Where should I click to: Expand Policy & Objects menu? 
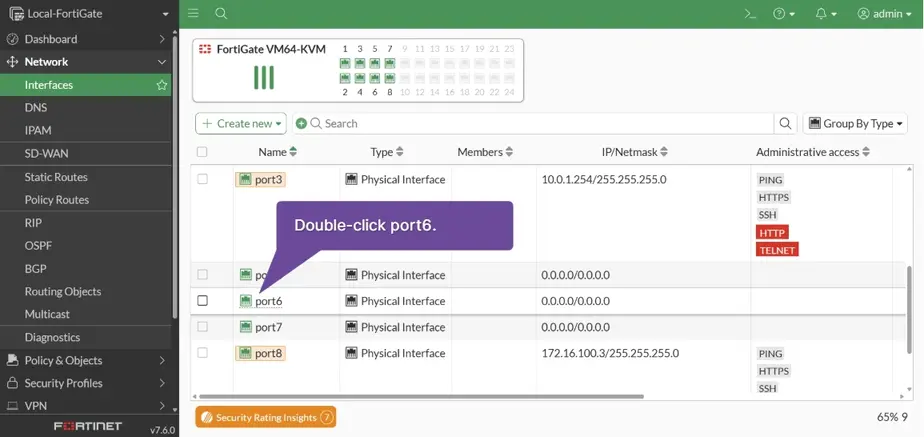(x=85, y=360)
